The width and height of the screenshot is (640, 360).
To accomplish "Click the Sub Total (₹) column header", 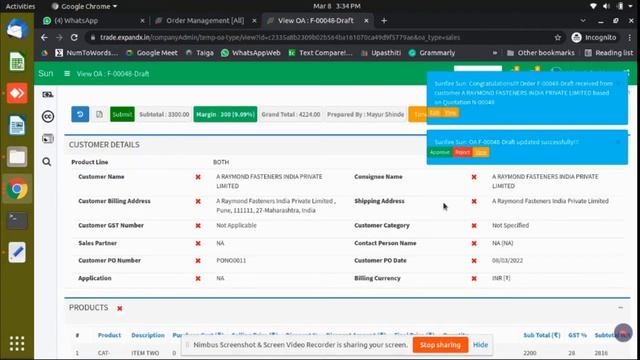I will [542, 335].
